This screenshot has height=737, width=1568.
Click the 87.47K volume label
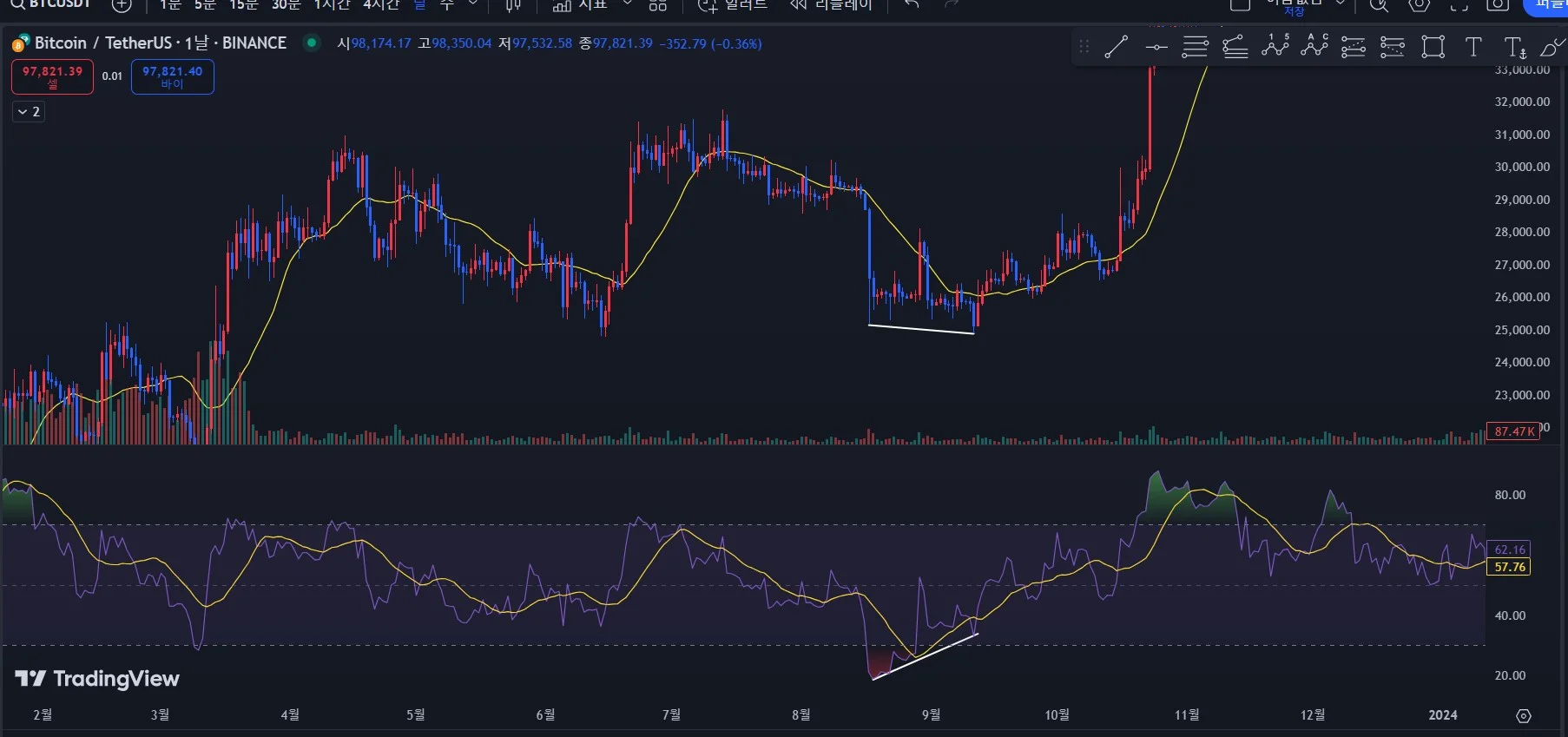click(x=1513, y=431)
